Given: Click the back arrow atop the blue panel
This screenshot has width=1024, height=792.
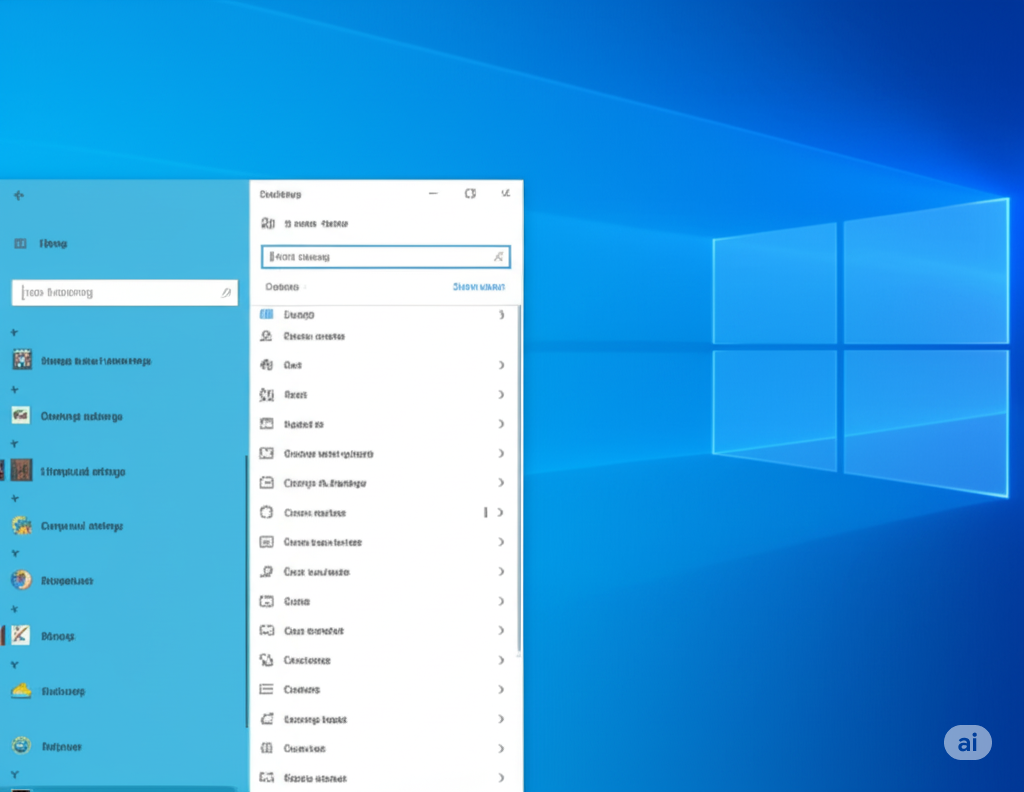Looking at the screenshot, I should pyautogui.click(x=19, y=195).
